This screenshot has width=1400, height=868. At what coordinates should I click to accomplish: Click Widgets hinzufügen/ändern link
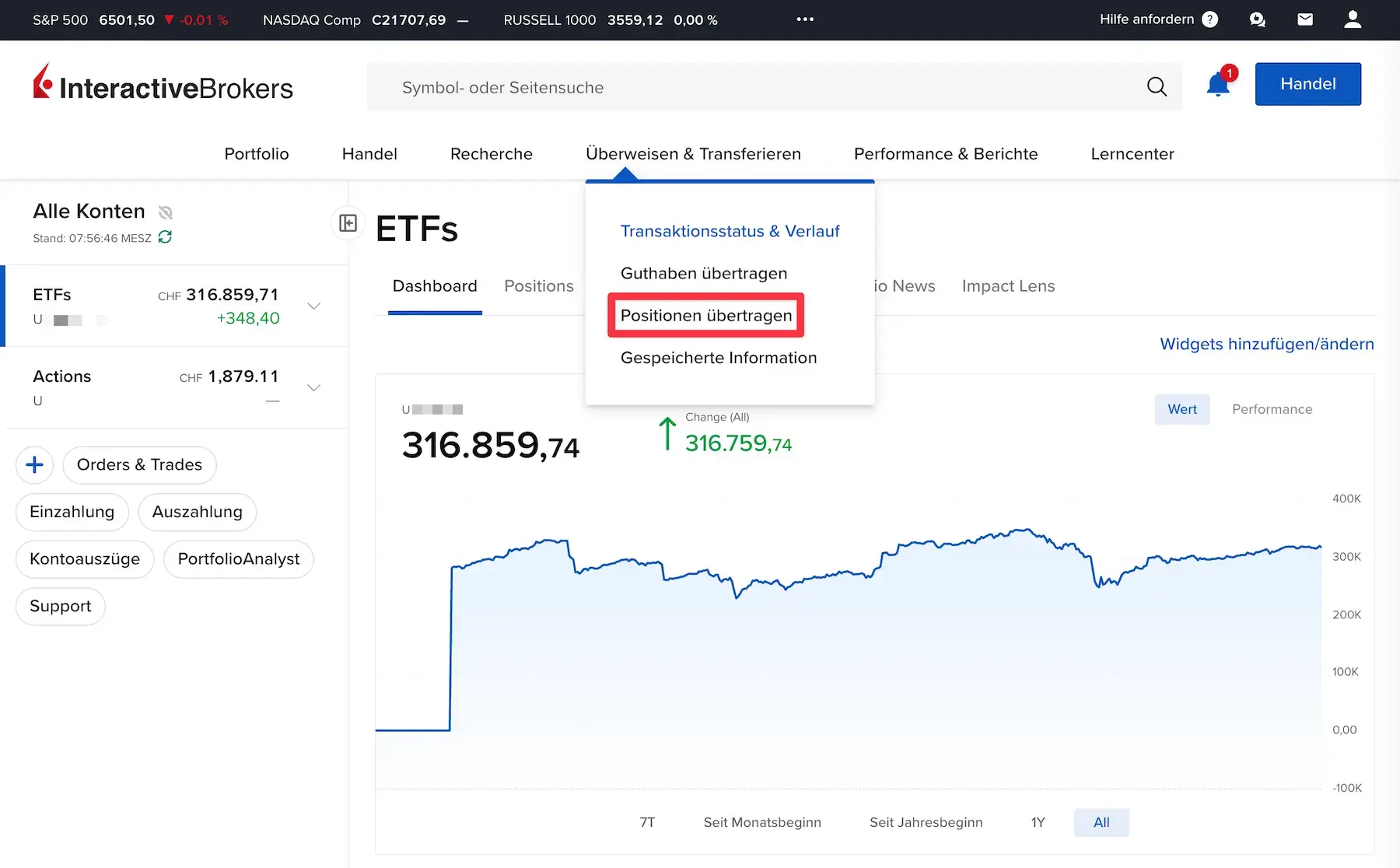pyautogui.click(x=1267, y=344)
